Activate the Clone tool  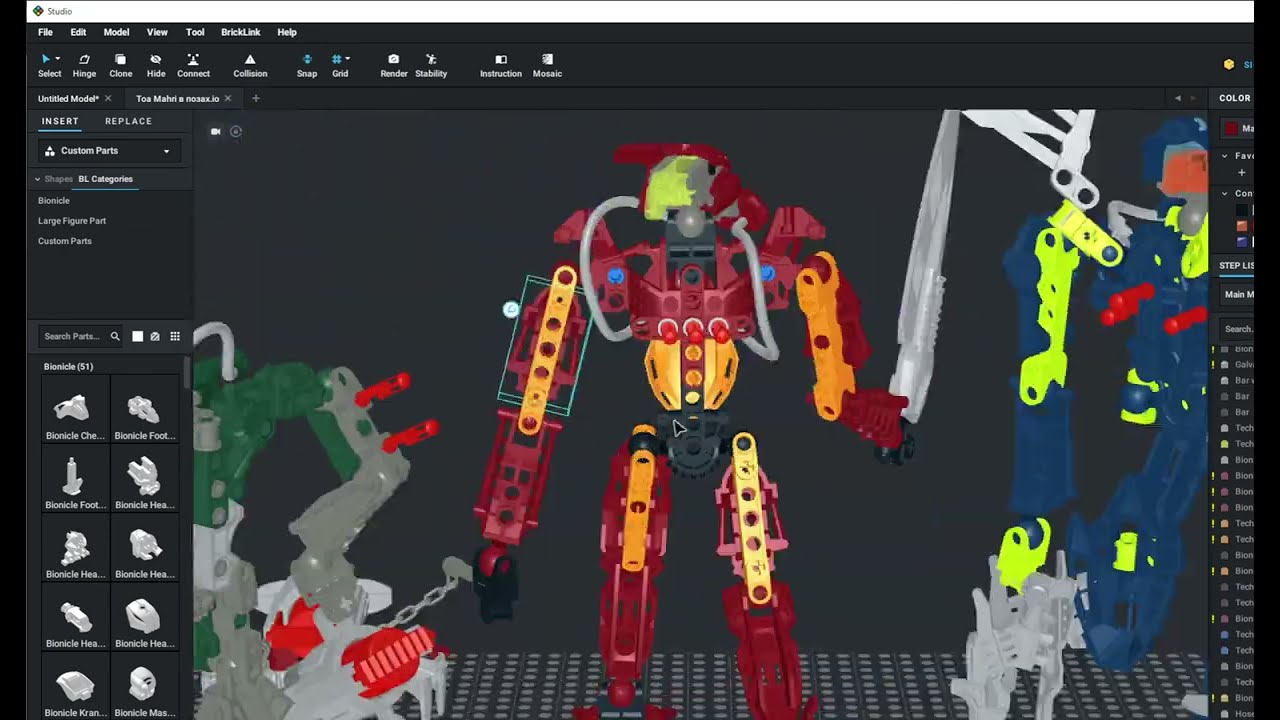pos(120,66)
